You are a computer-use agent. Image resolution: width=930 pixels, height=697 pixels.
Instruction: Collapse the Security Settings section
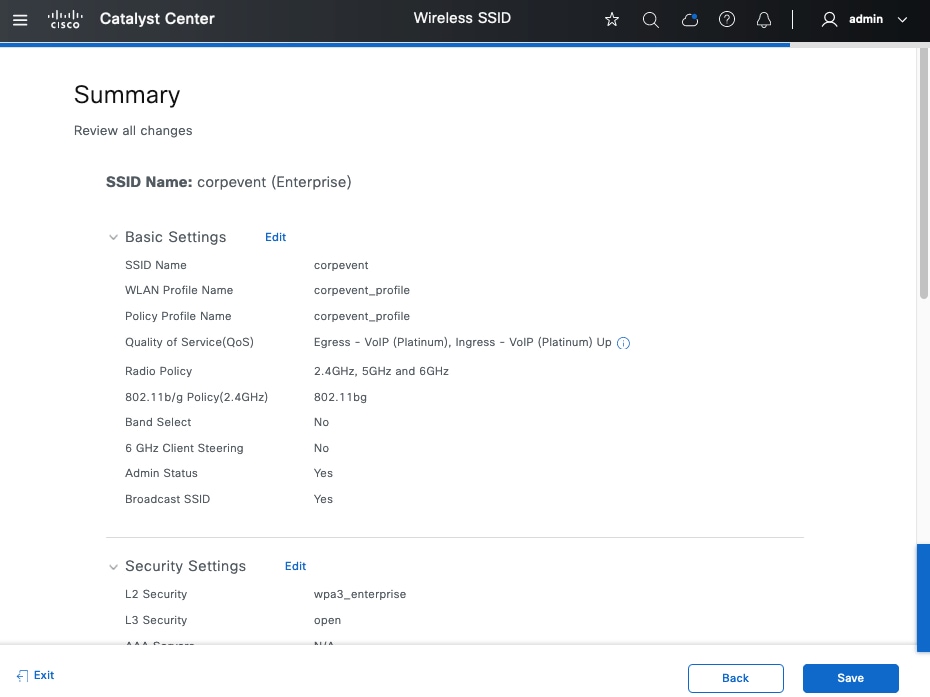[113, 567]
